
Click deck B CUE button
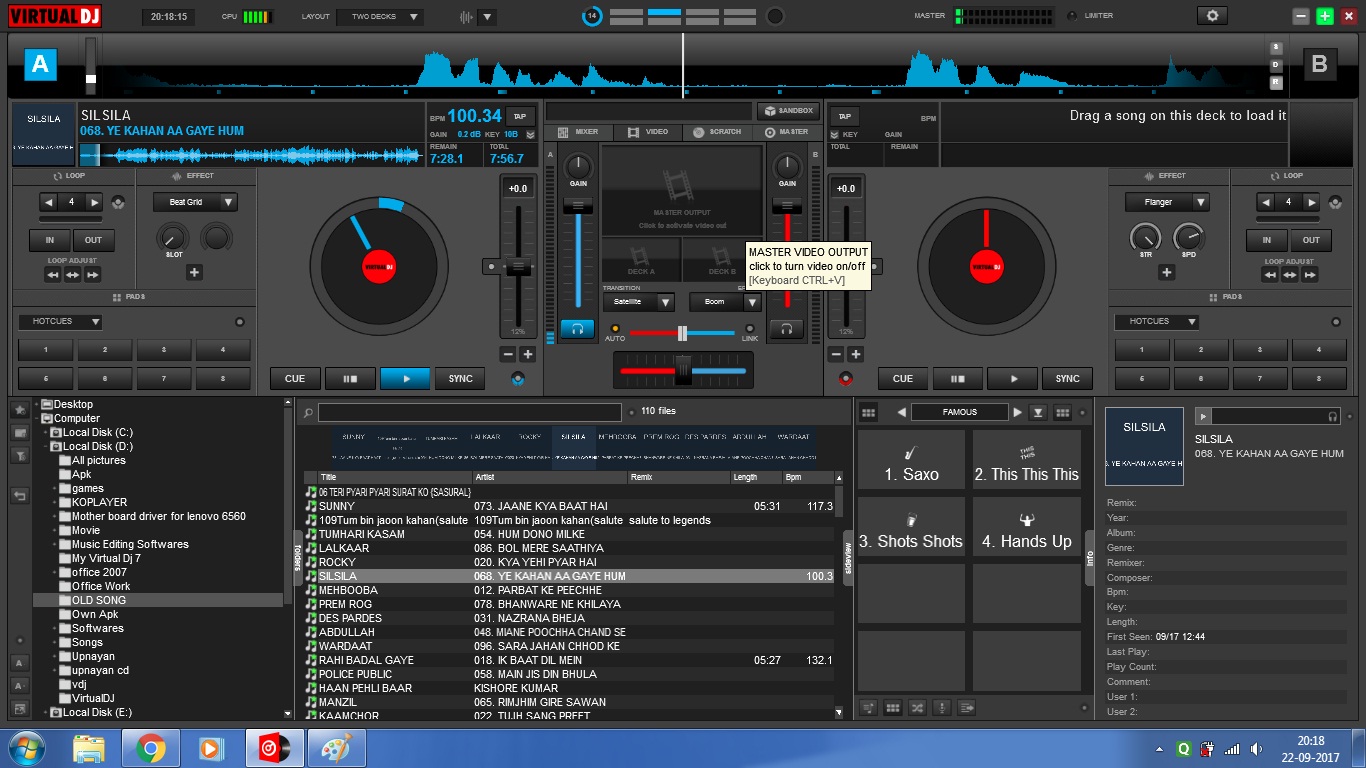tap(903, 379)
